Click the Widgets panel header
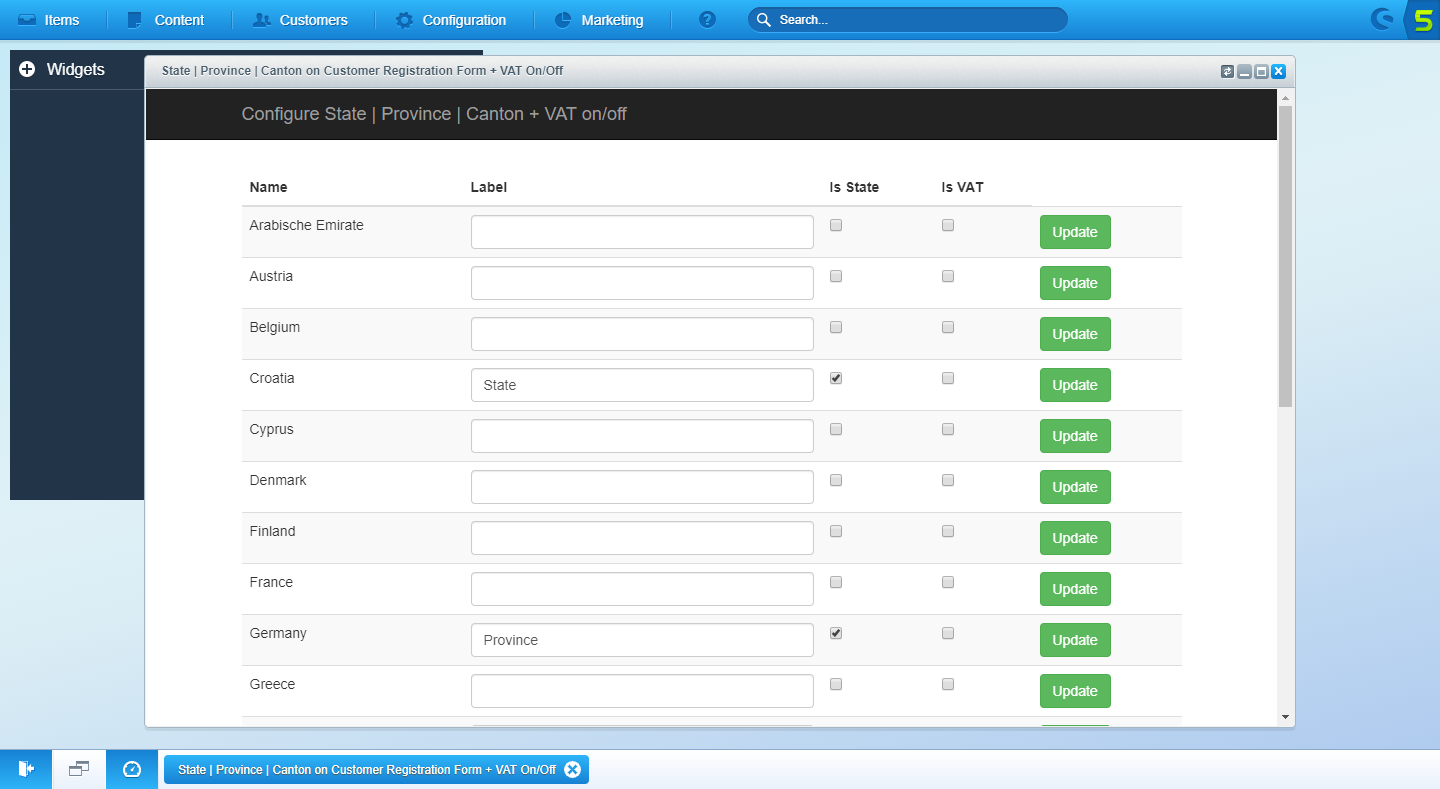Viewport: 1440px width, 789px height. pyautogui.click(x=76, y=70)
